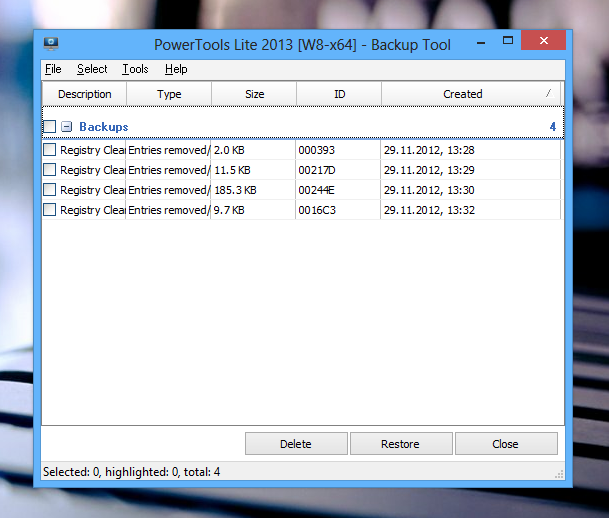Click the Restore button
The image size is (609, 518).
(x=401, y=443)
